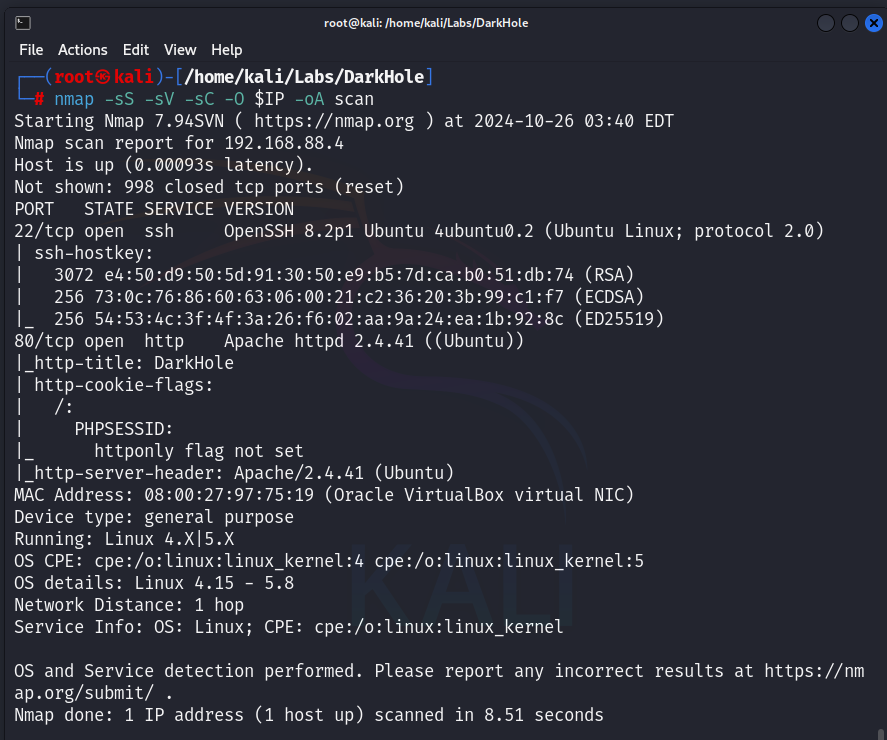Open the View menu
Viewport: 887px width, 740px height.
coord(180,50)
